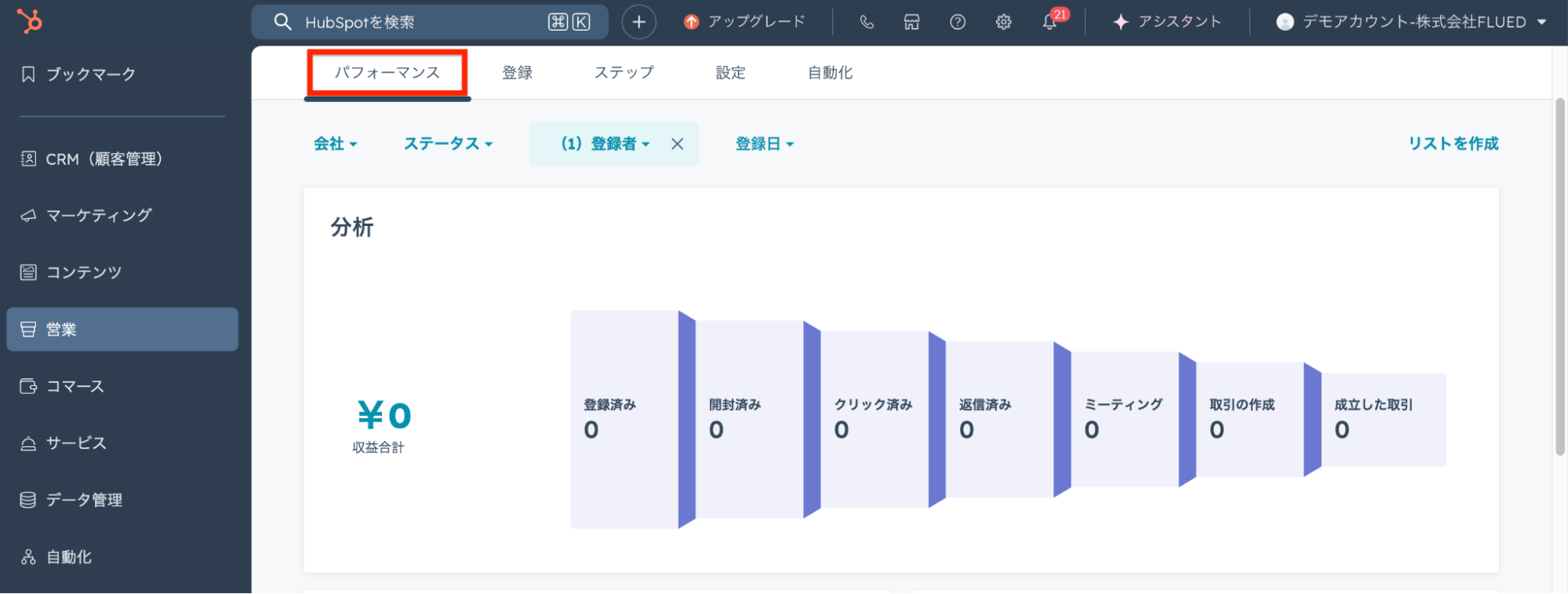Switch to the 登録 tab
Screen dimensions: 1568x594
pyautogui.click(x=517, y=73)
